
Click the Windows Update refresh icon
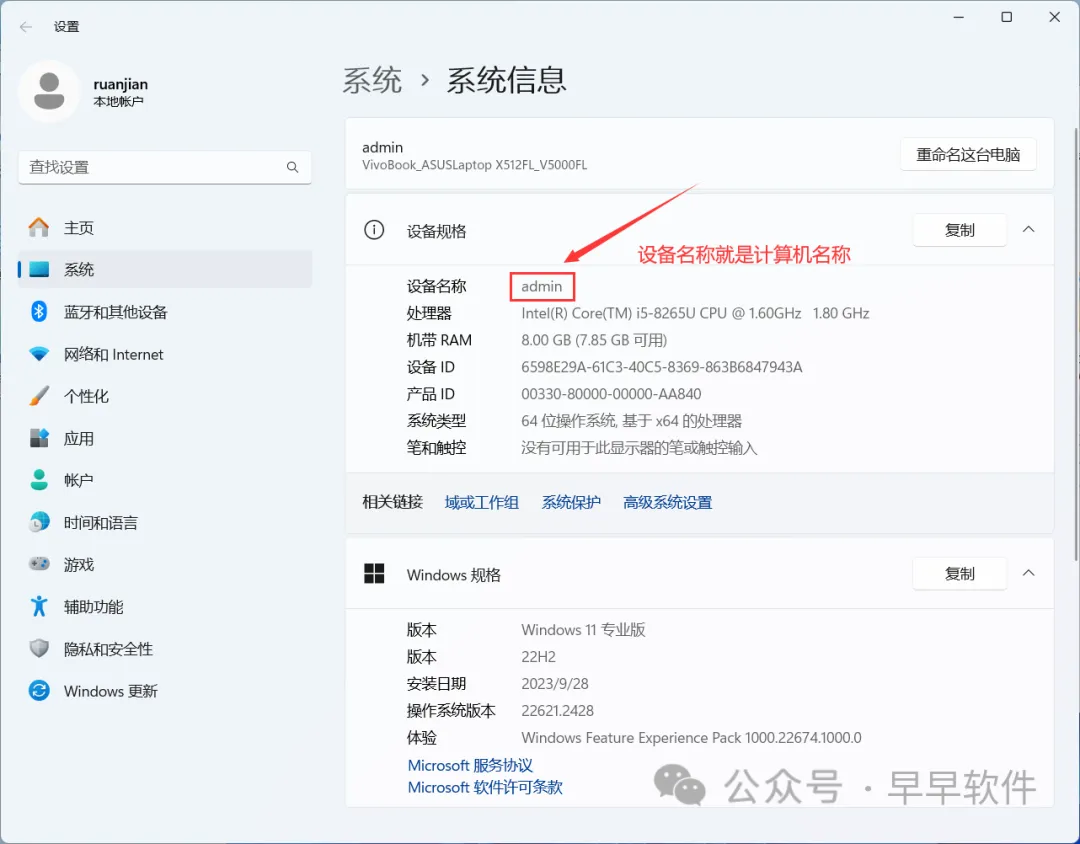(39, 690)
